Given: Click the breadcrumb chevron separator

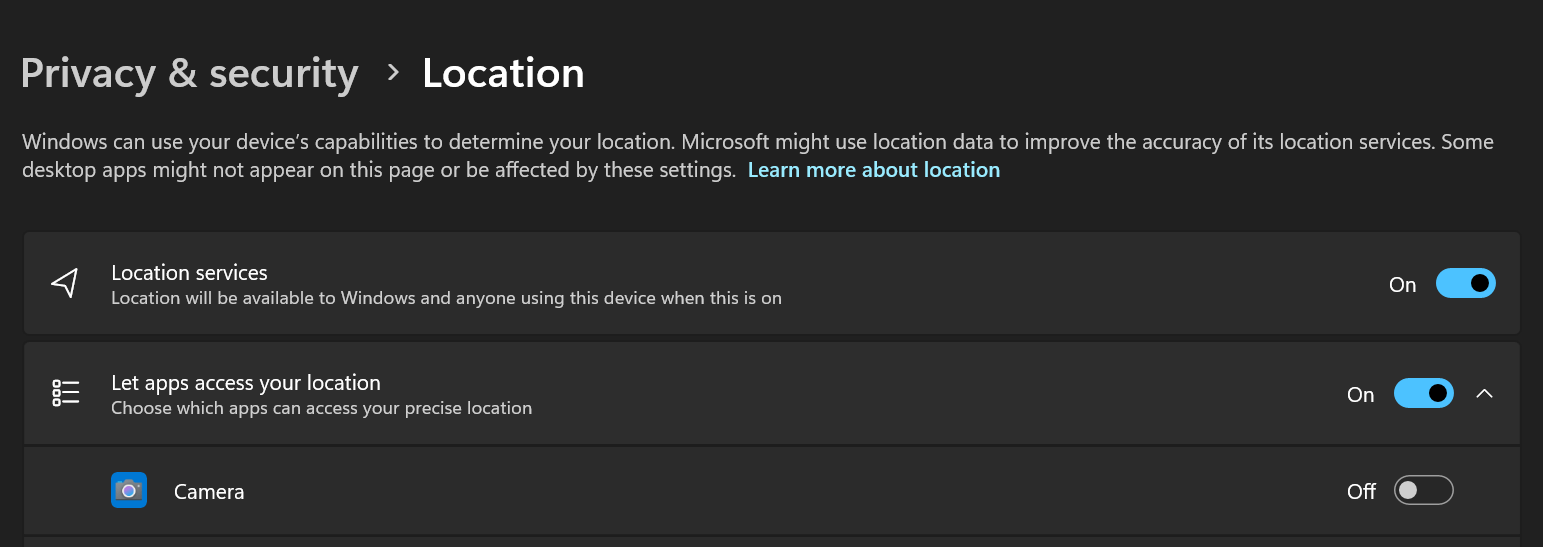Looking at the screenshot, I should (393, 73).
